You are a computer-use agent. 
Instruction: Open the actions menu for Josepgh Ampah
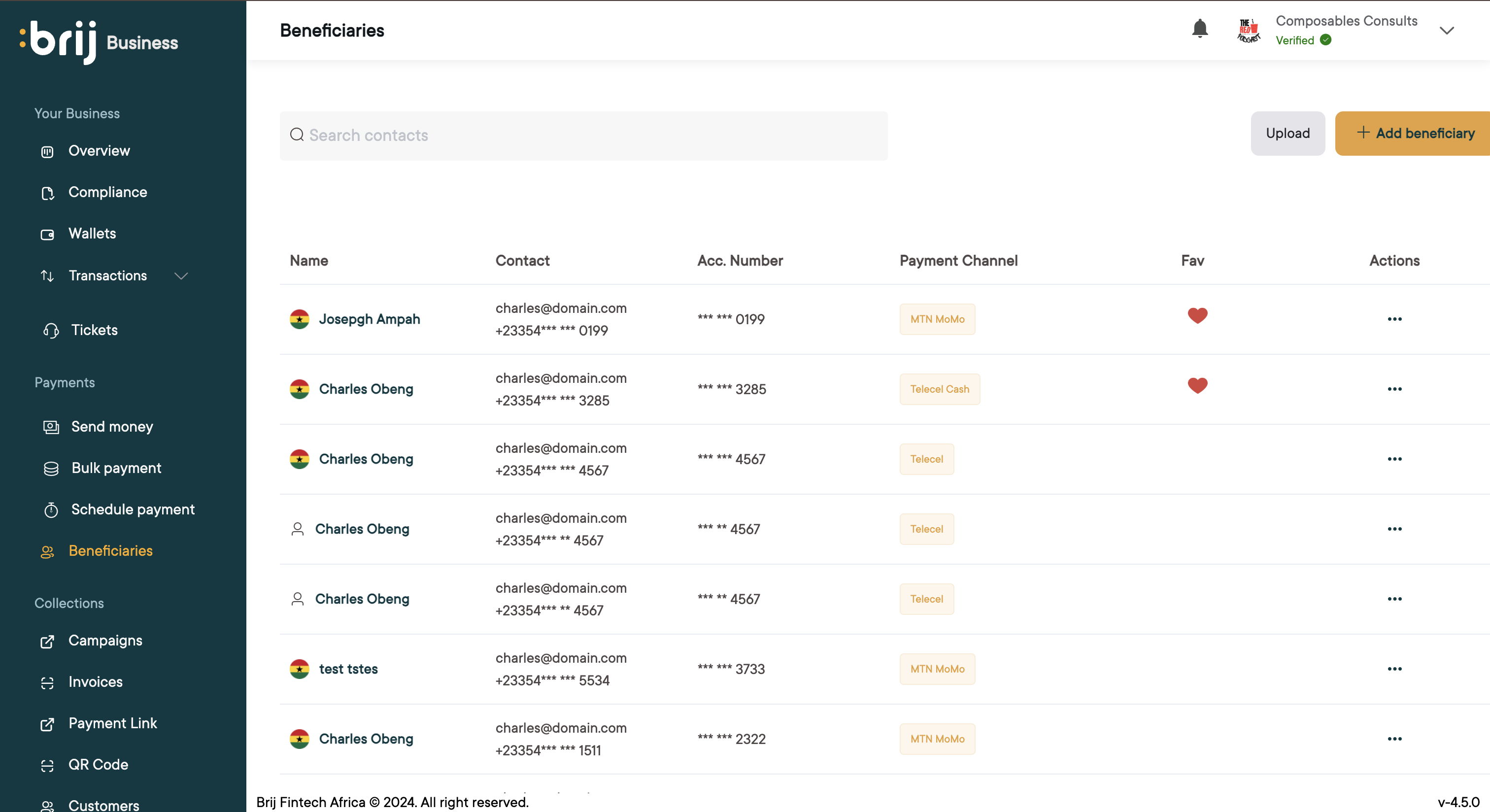[1394, 319]
